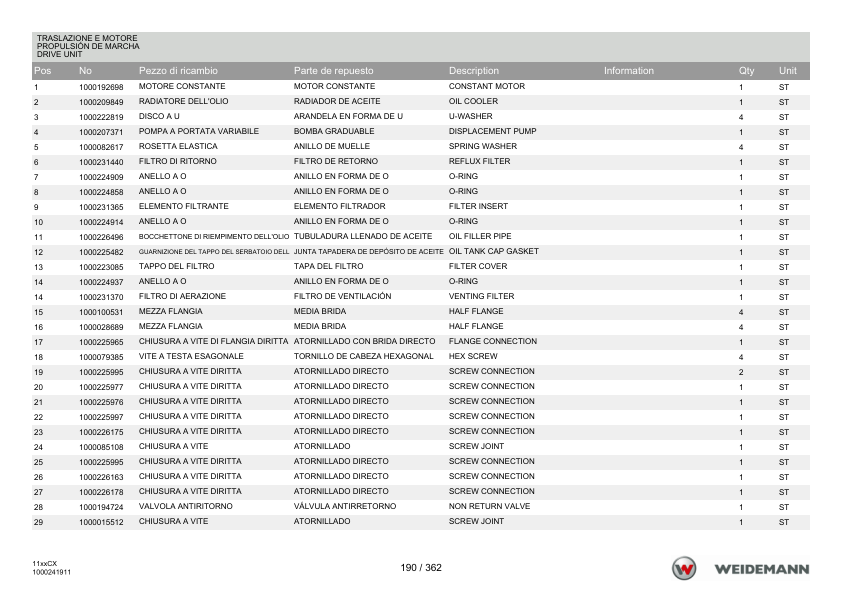Click FLANGE CONNECTION description
Image resolution: width=842 pixels, height=595 pixels.
coord(493,342)
